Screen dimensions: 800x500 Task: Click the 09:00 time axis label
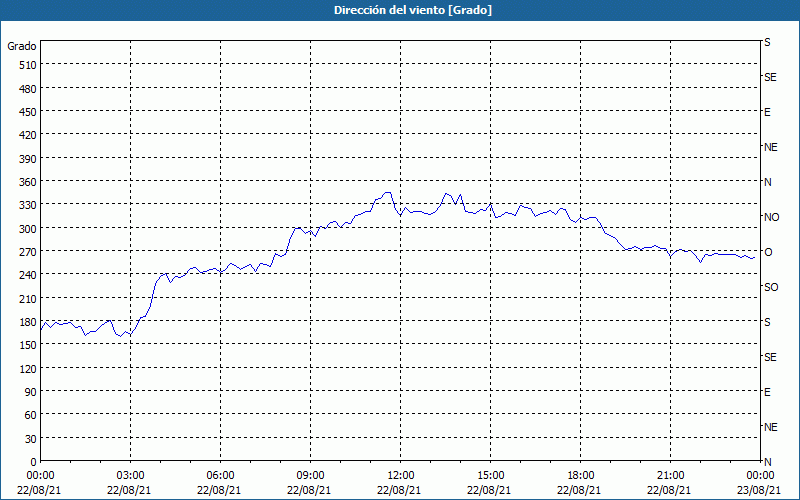tap(310, 476)
